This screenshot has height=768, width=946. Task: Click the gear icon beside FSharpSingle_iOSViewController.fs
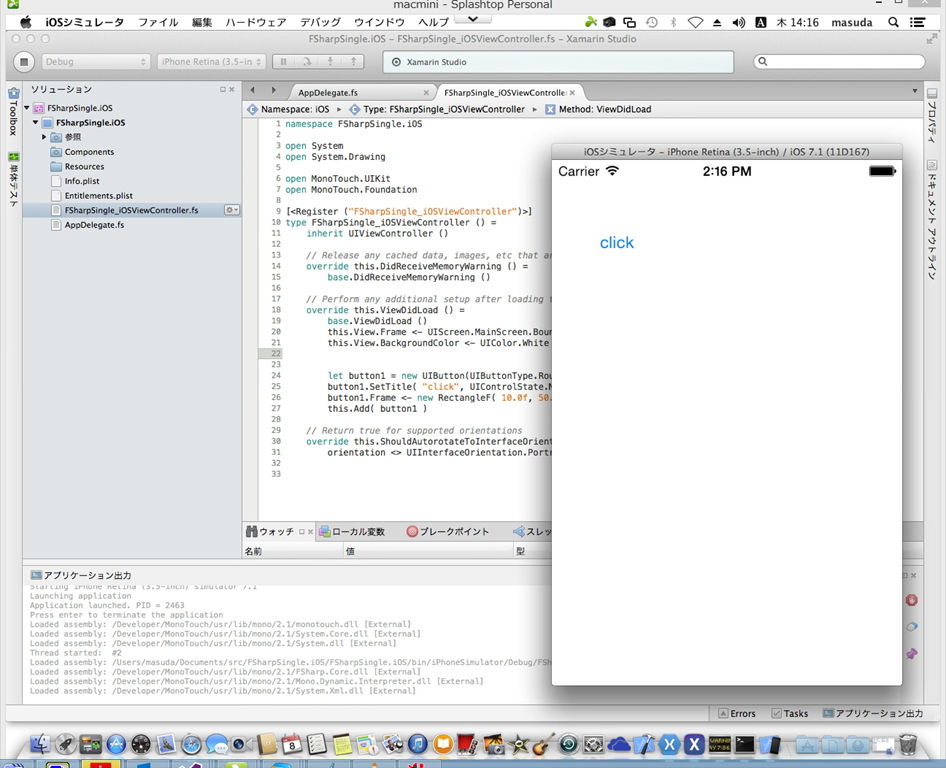(231, 210)
